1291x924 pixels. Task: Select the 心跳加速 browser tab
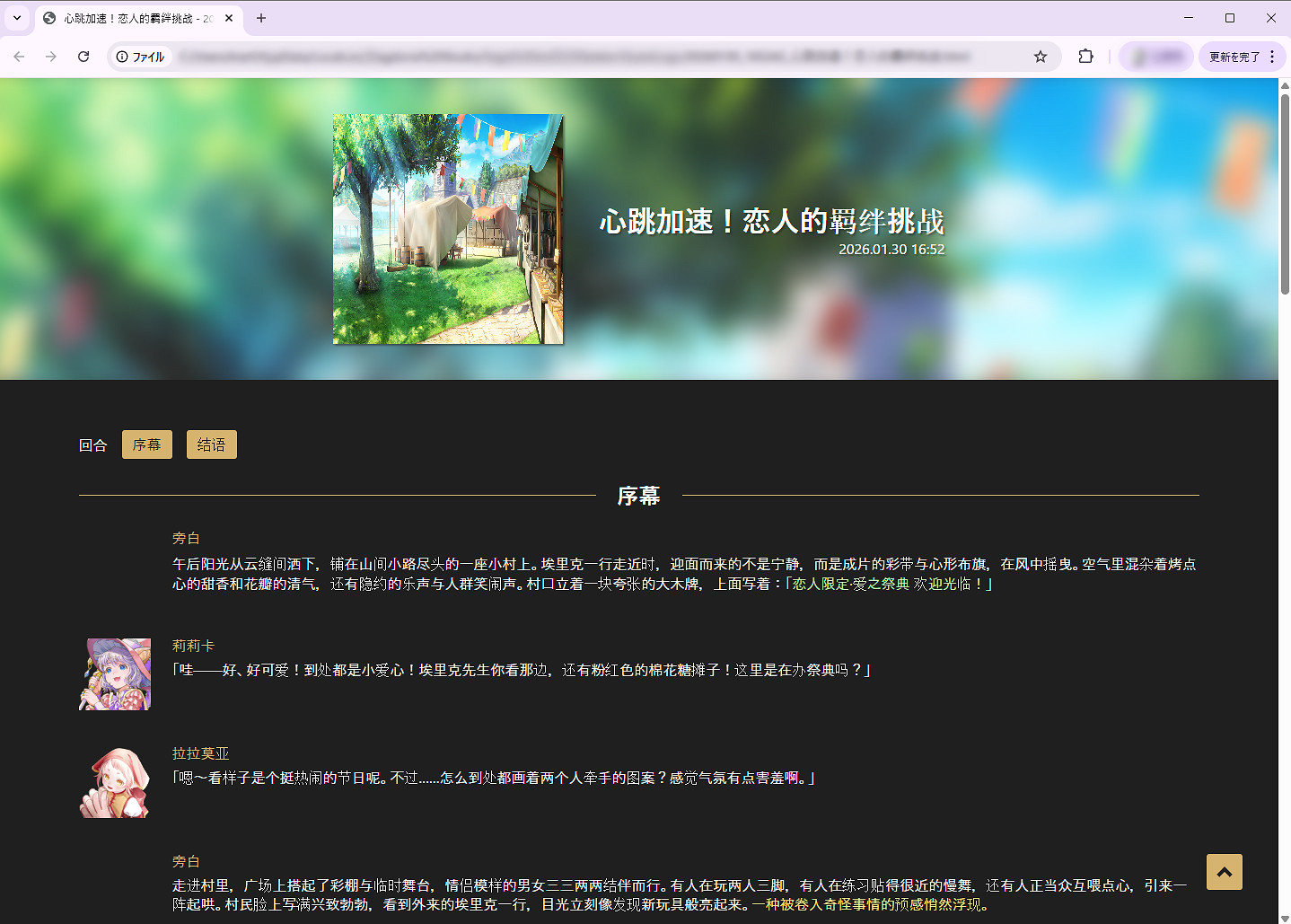pyautogui.click(x=135, y=18)
